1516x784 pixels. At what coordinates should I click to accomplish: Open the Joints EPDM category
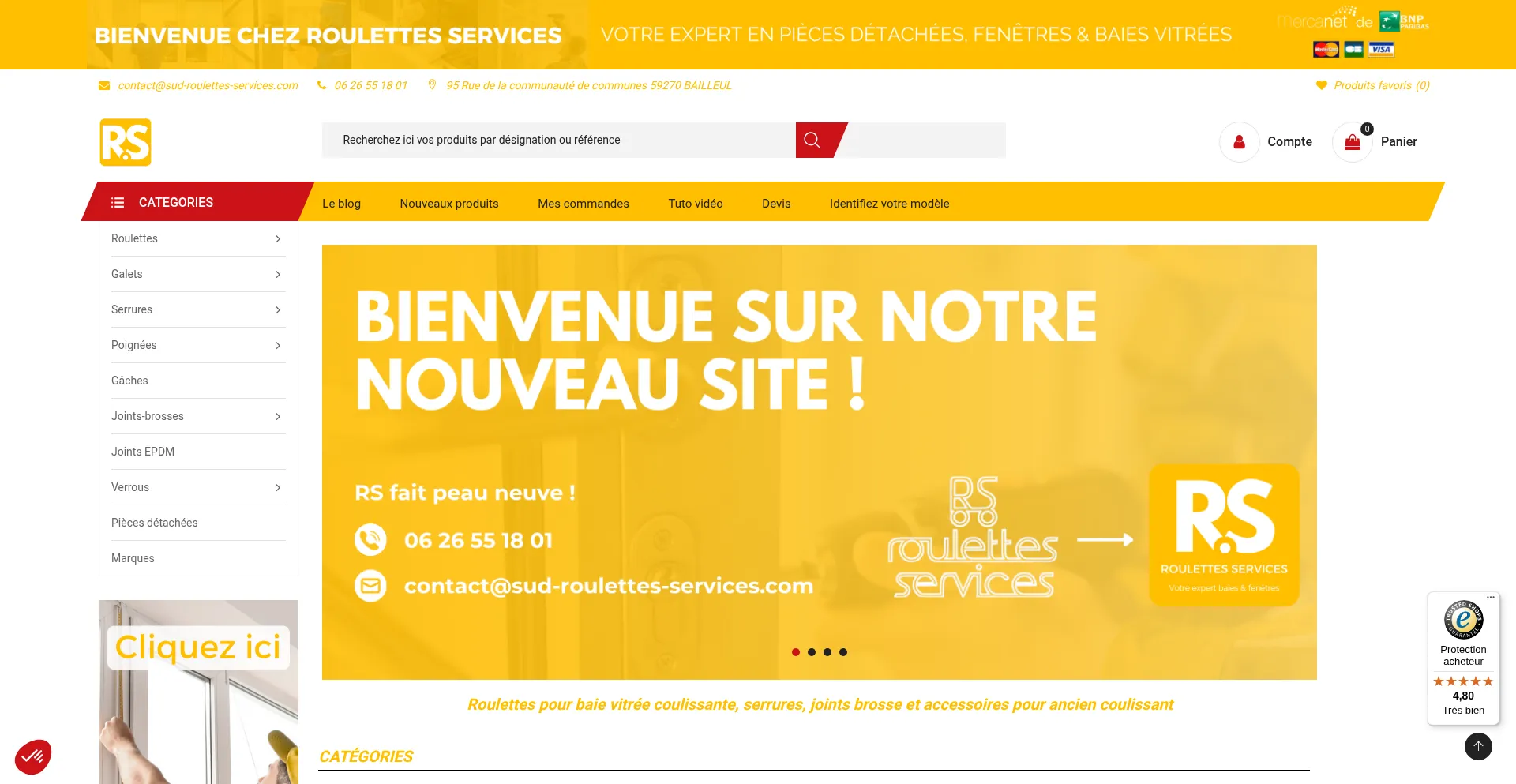click(143, 452)
